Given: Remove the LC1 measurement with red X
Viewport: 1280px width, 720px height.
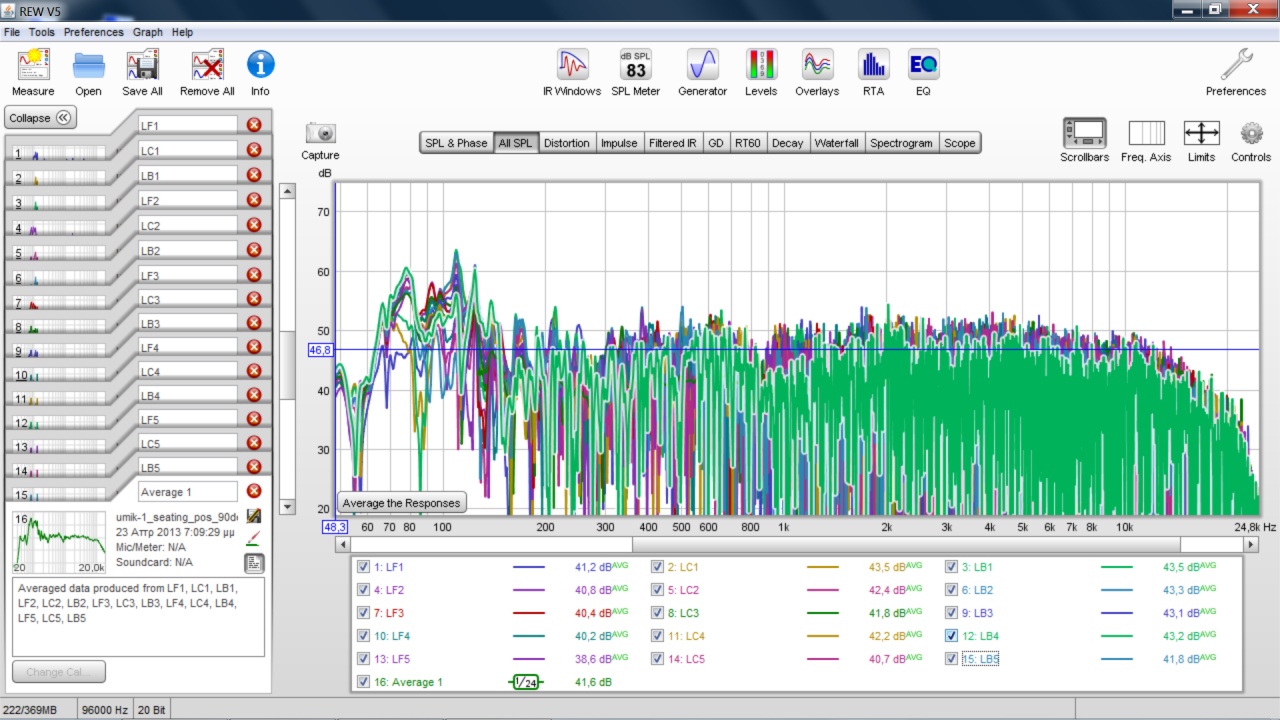Looking at the screenshot, I should point(254,150).
